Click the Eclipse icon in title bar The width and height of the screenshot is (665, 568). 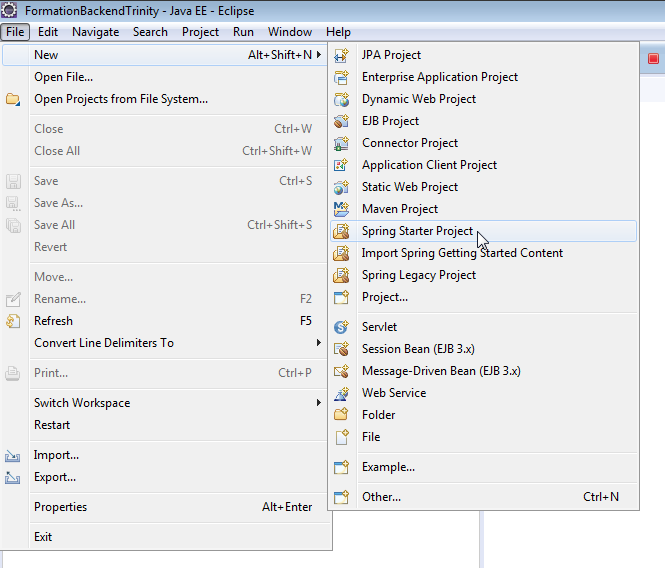(9, 10)
